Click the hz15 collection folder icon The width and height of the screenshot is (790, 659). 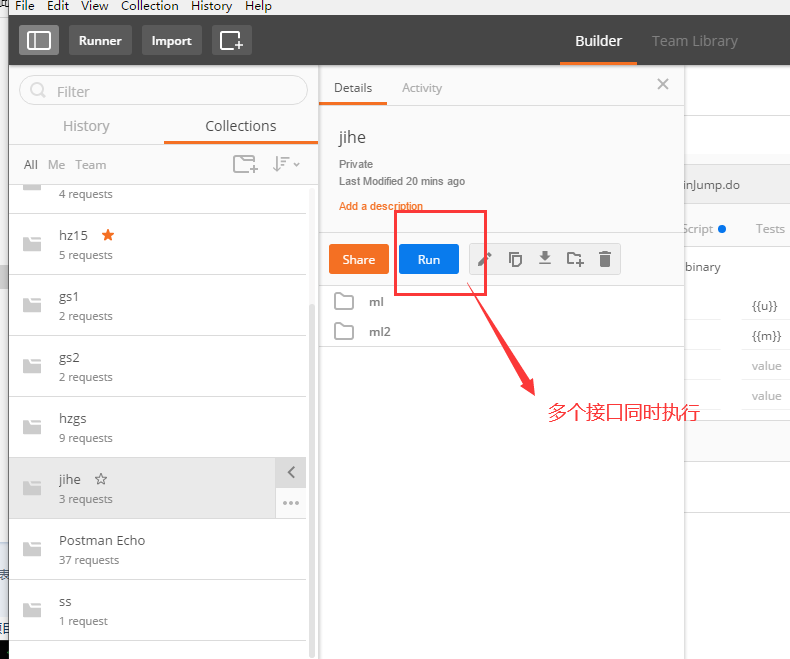32,244
